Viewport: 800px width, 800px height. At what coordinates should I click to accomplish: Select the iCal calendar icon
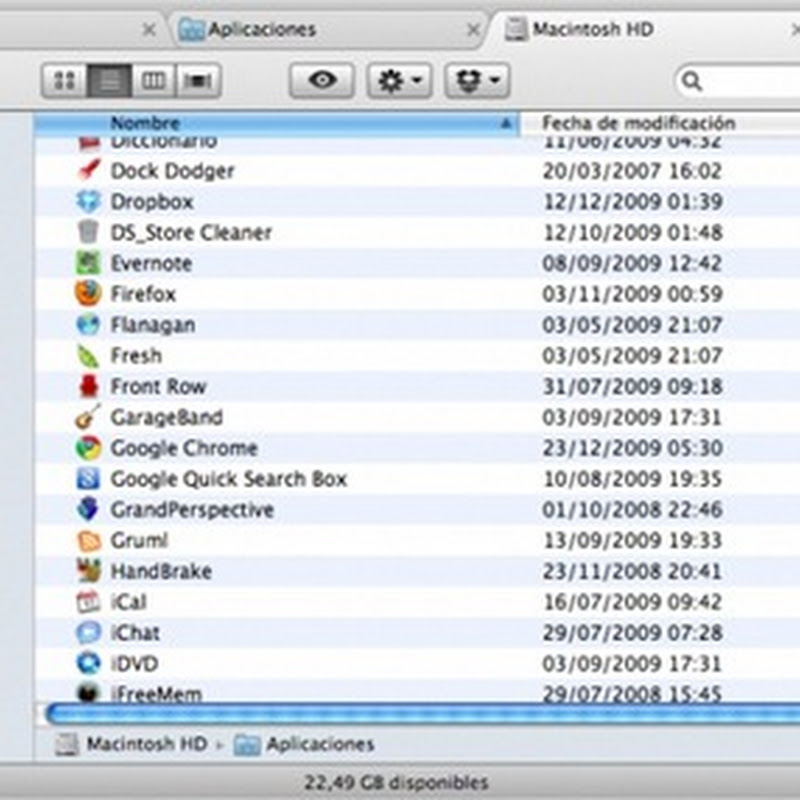[88, 602]
